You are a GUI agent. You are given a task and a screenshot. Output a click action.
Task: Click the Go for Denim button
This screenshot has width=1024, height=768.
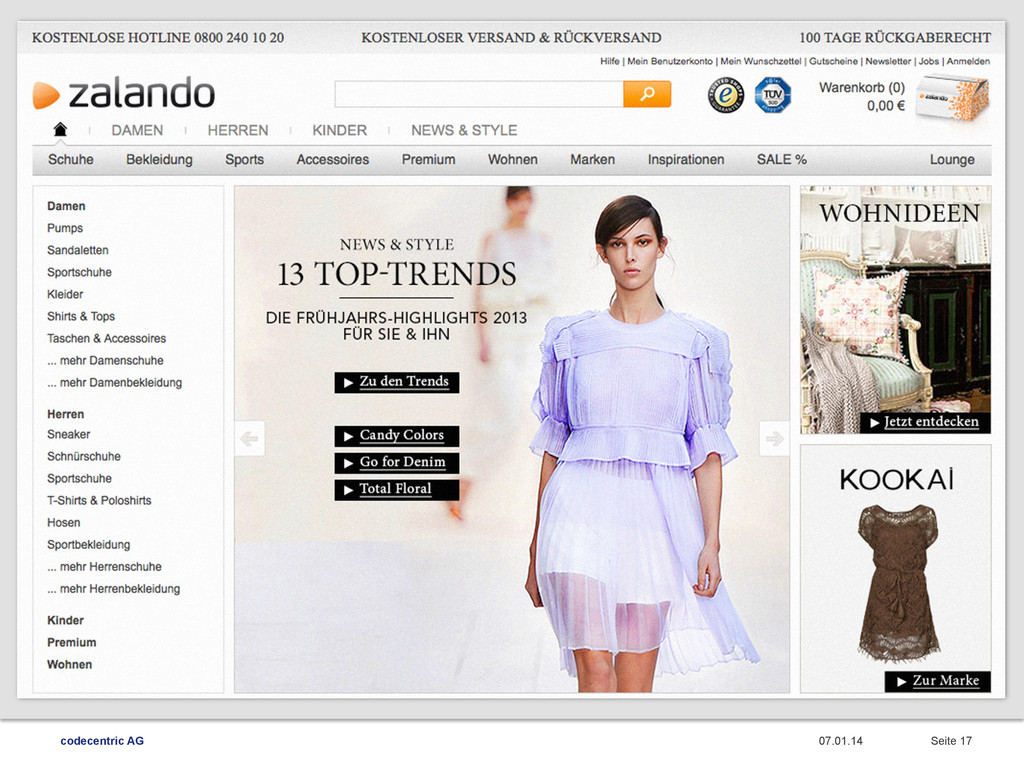(396, 462)
